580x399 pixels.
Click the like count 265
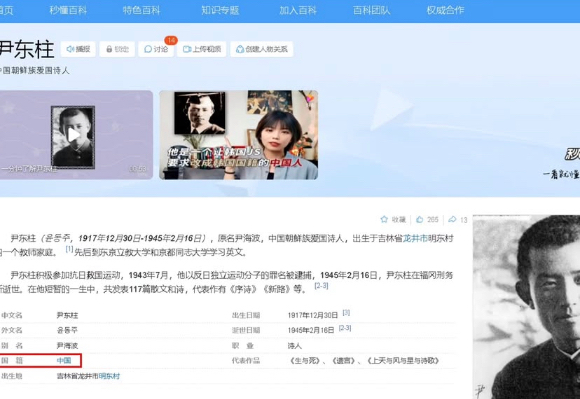[432, 220]
